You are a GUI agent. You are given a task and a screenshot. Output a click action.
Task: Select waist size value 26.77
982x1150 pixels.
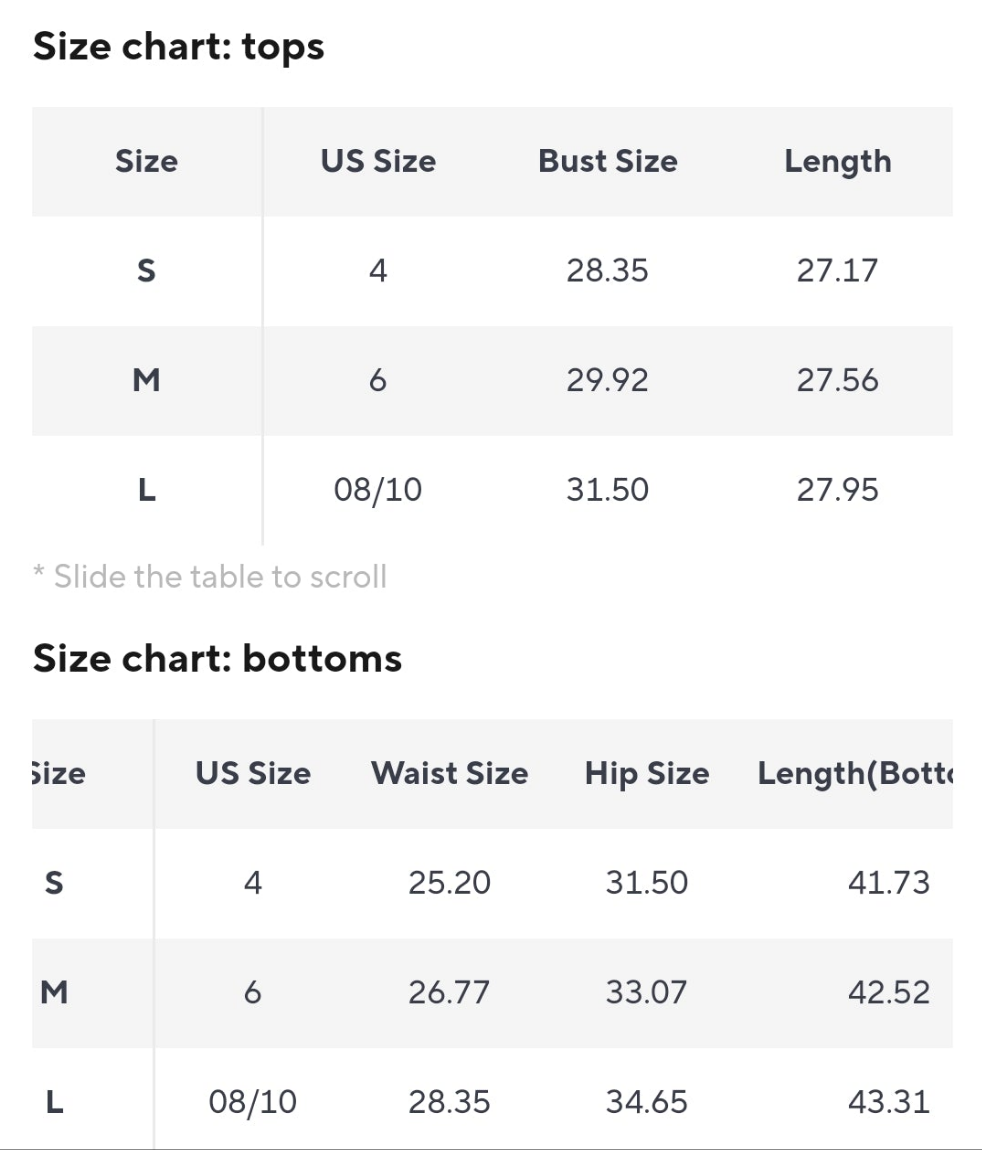pyautogui.click(x=449, y=992)
